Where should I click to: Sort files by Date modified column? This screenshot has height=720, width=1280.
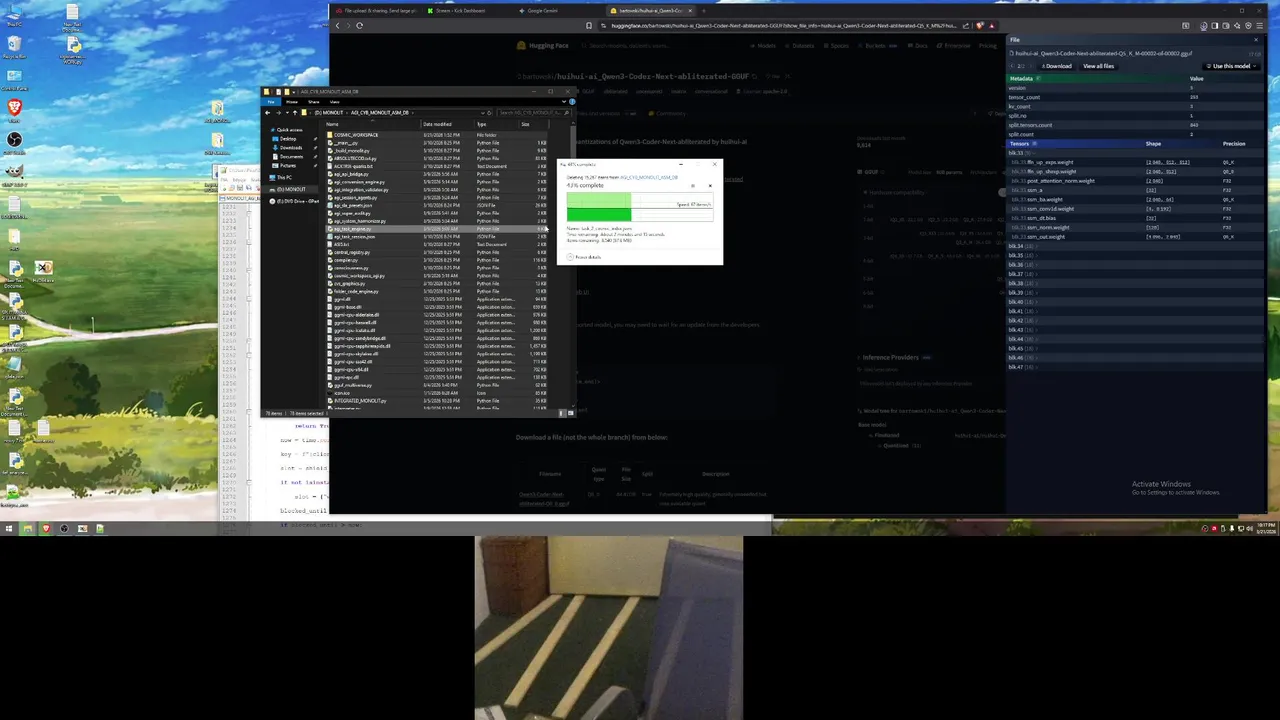pyautogui.click(x=448, y=124)
